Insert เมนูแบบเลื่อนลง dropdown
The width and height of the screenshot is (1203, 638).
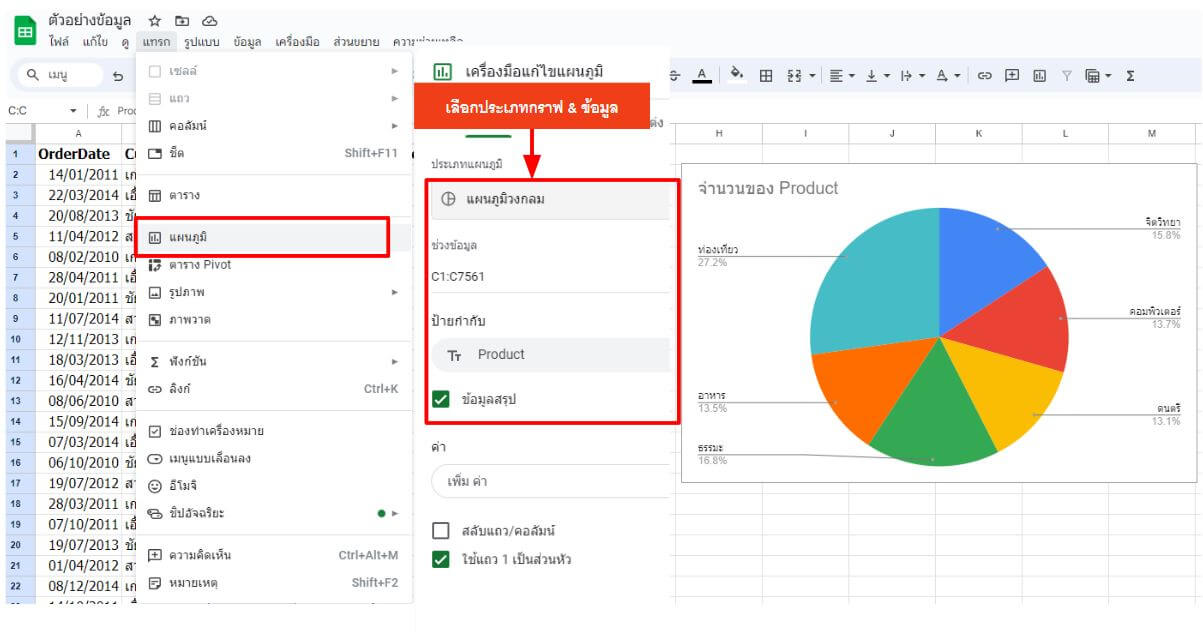(x=273, y=458)
